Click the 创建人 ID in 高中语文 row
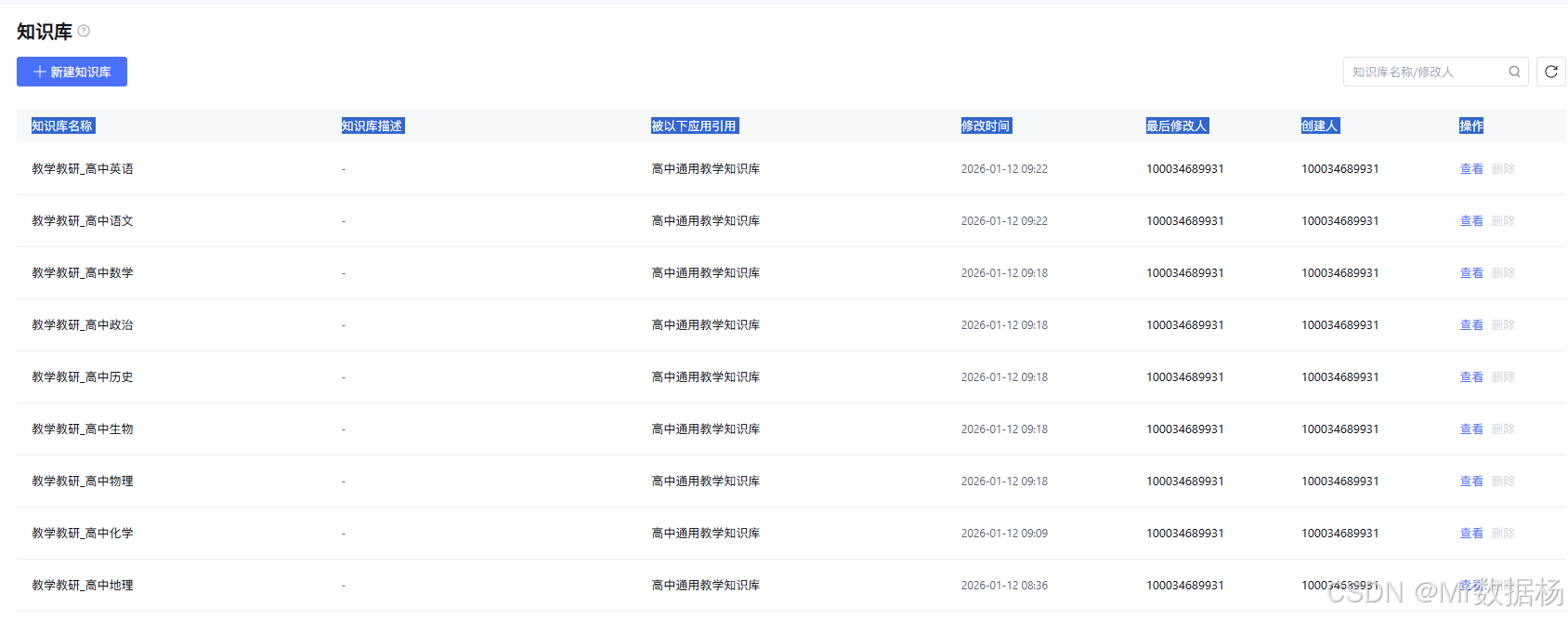 point(1340,221)
